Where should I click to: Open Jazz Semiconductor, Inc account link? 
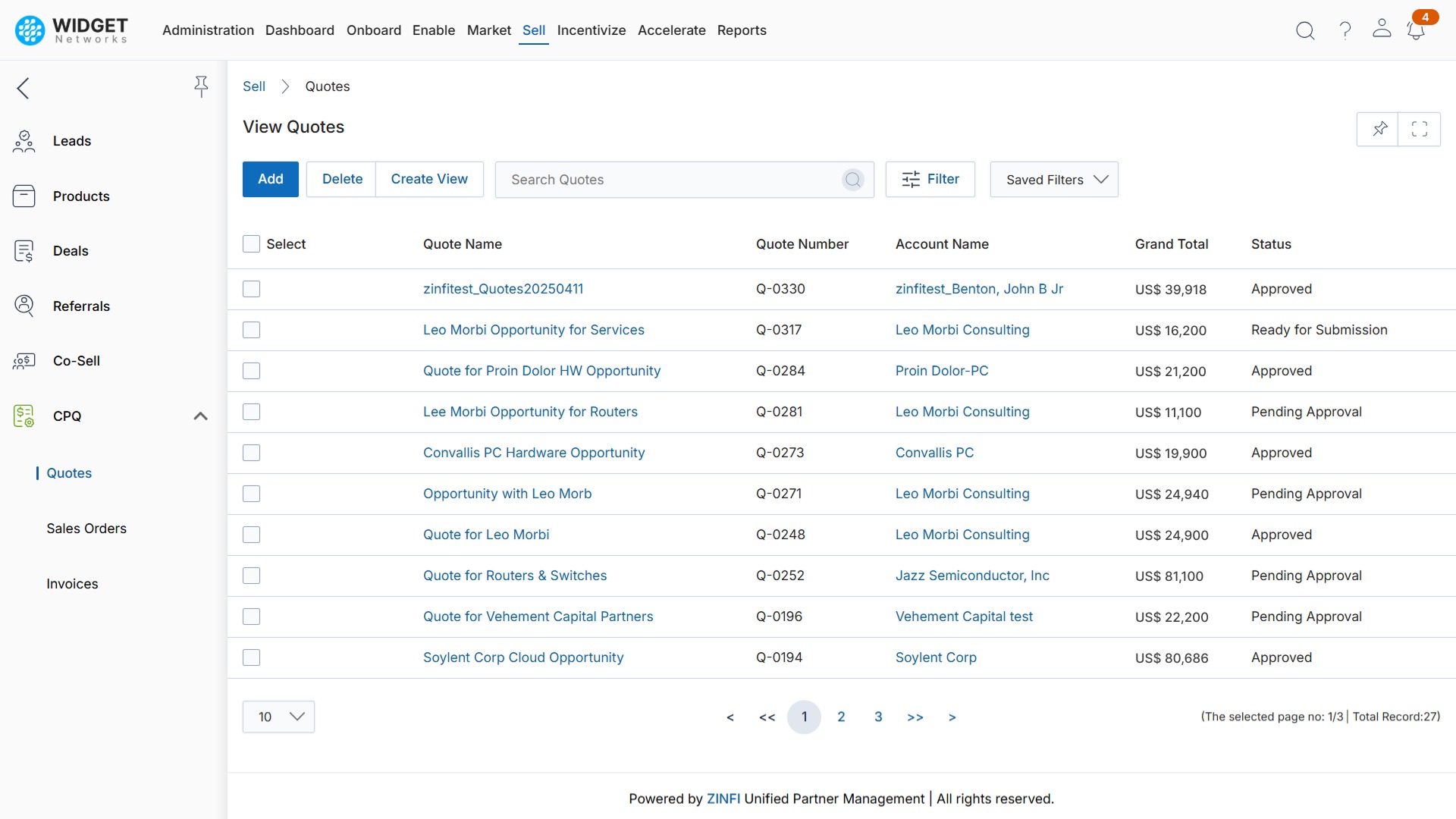click(972, 576)
